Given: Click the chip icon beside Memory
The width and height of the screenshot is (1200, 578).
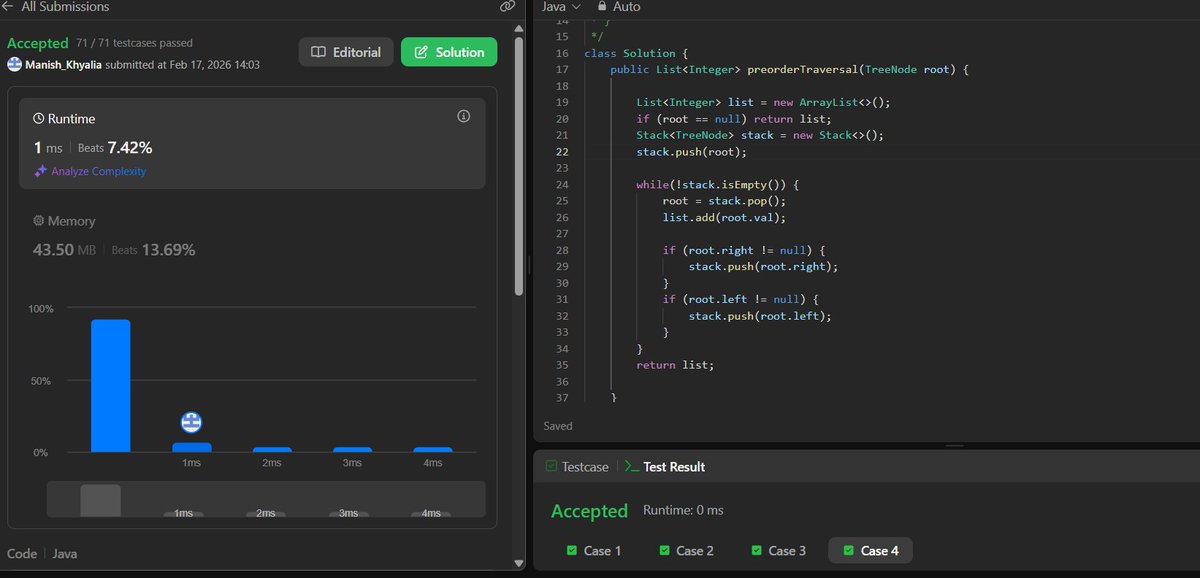Looking at the screenshot, I should coord(39,221).
